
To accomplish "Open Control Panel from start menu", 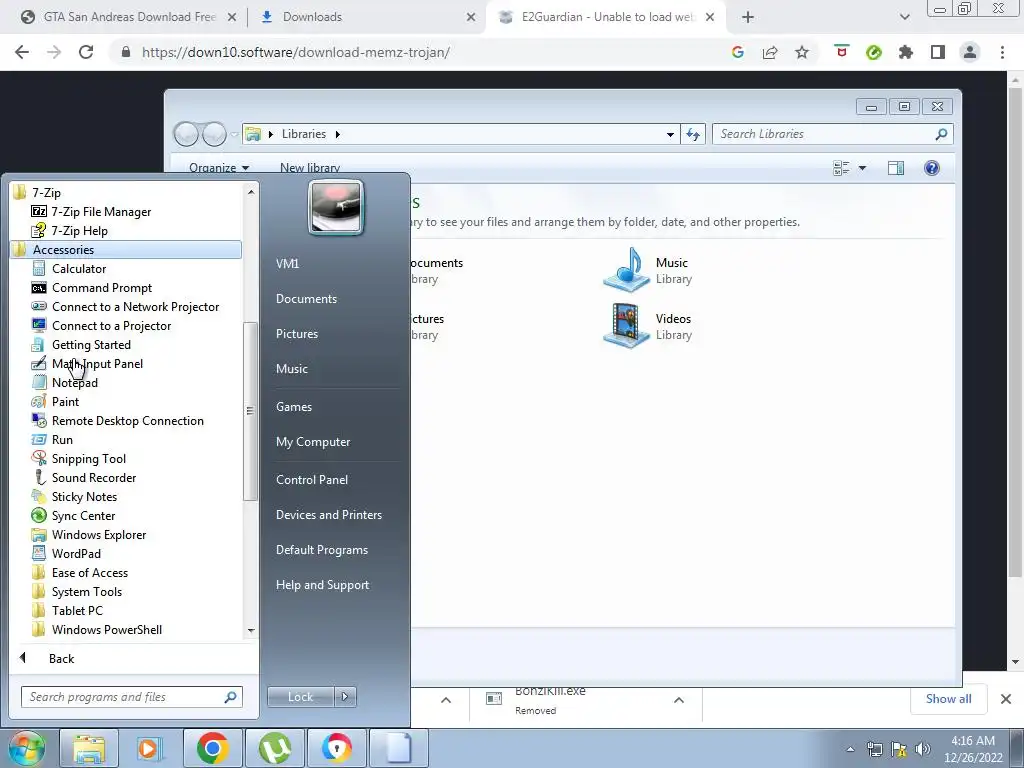I will tap(312, 479).
